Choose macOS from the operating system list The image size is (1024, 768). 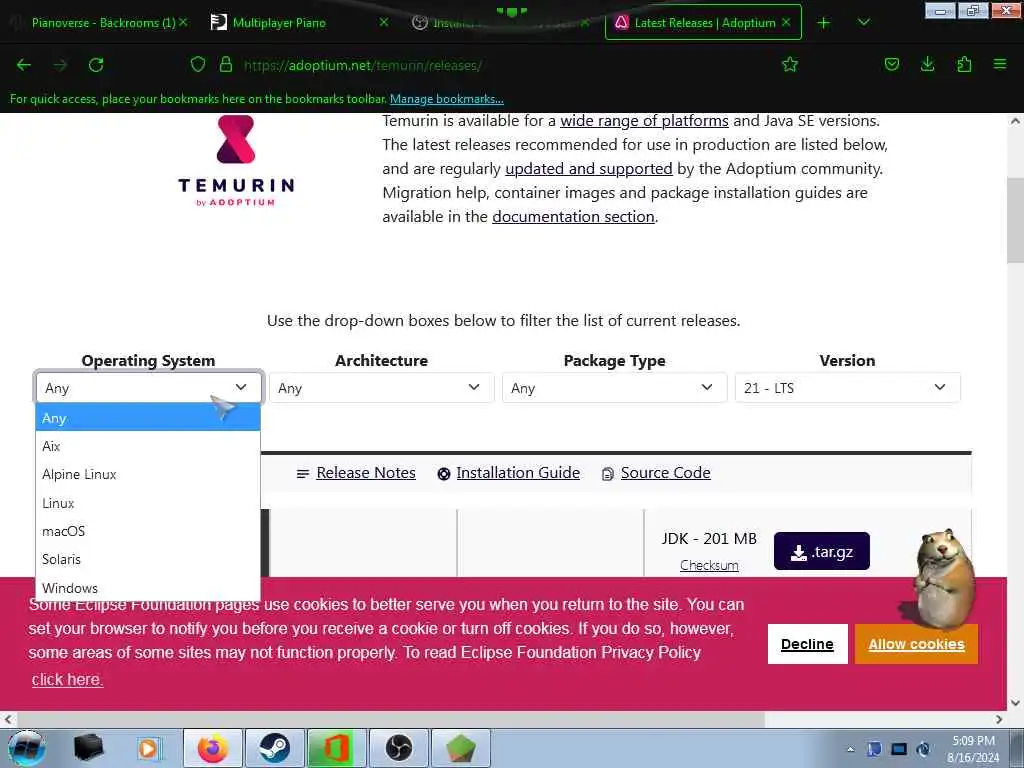(148, 531)
